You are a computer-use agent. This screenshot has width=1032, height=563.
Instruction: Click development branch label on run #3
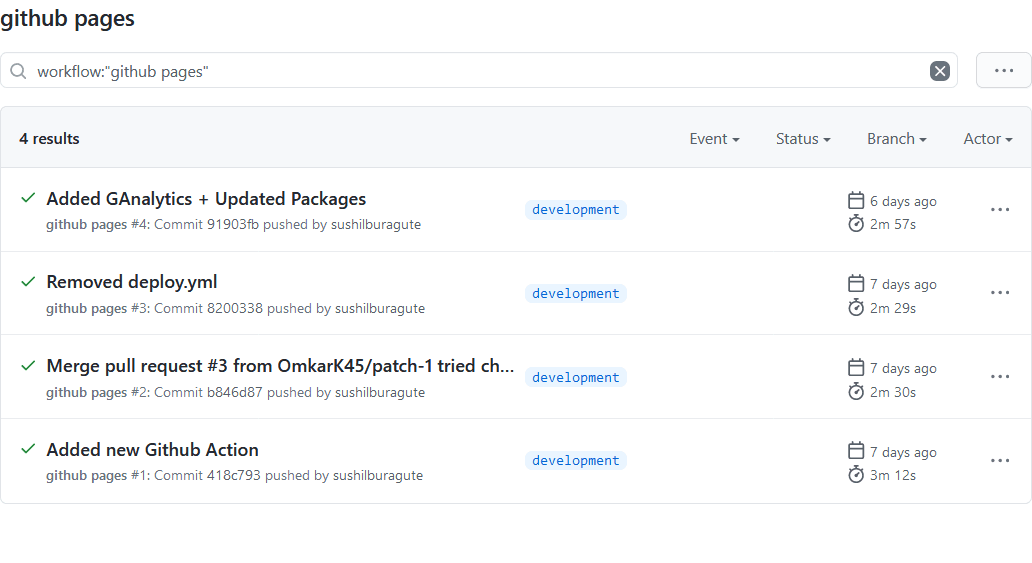coord(576,293)
